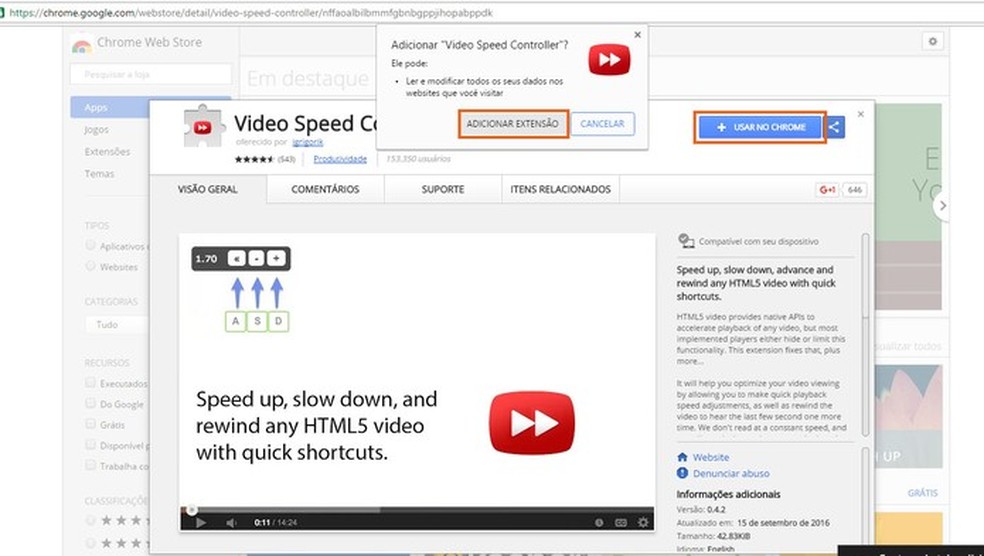
Task: Click the compatible device icon
Action: [686, 241]
